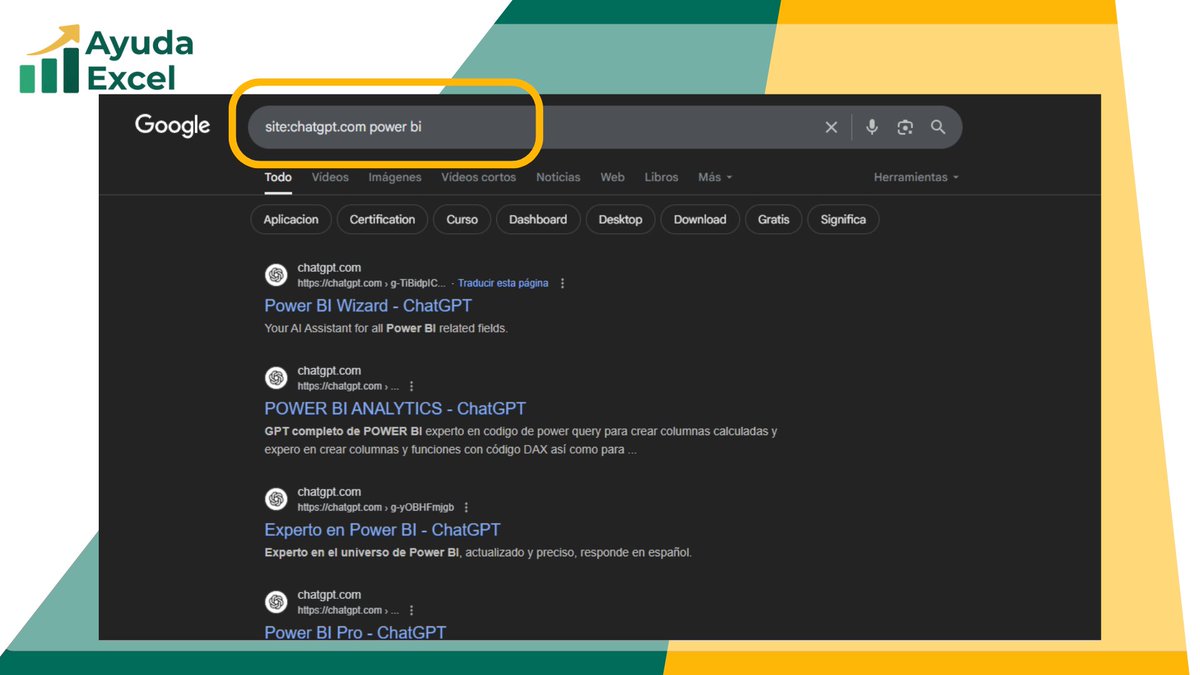Click the Google logo
Screen dimensions: 1200x675
[172, 124]
